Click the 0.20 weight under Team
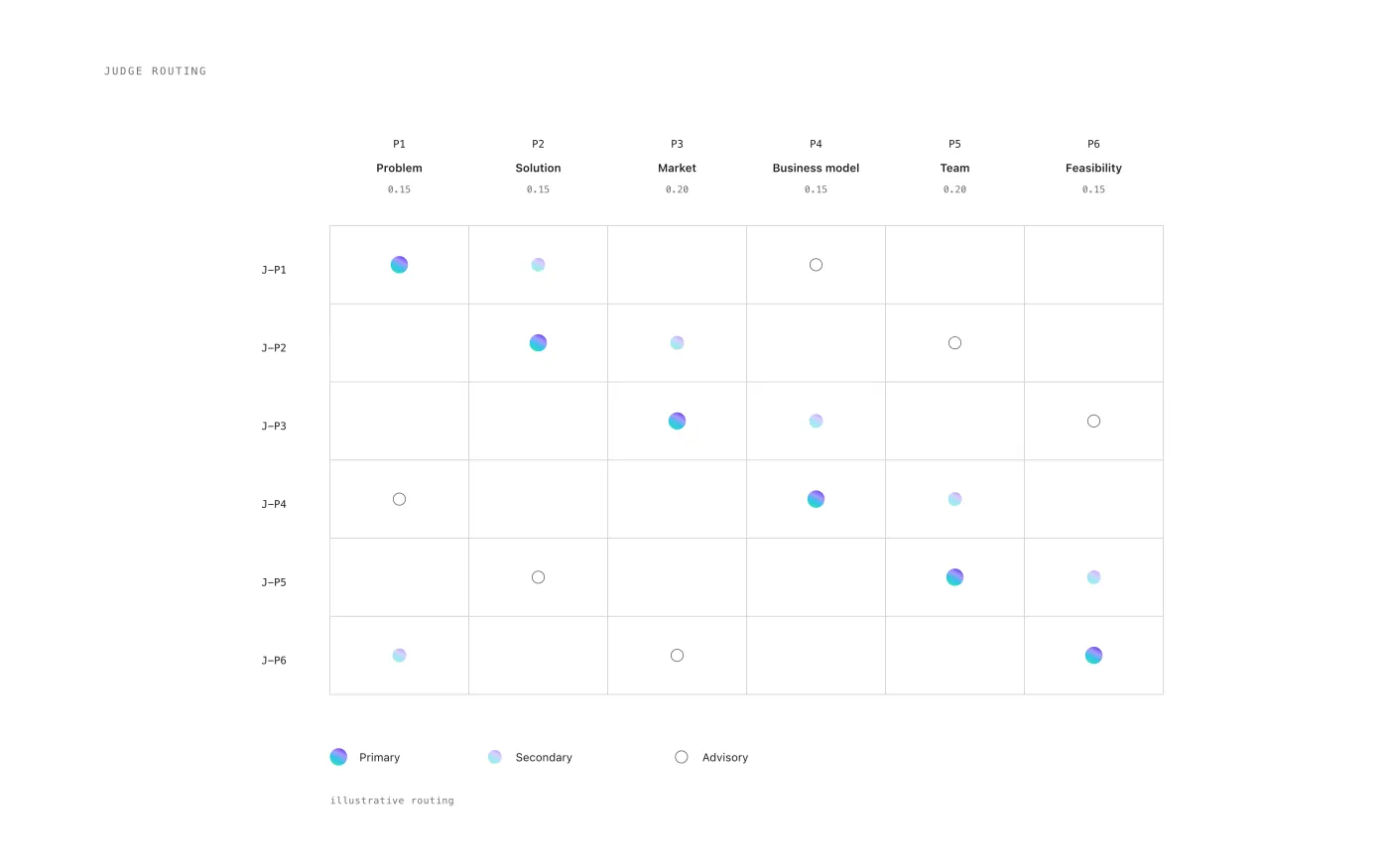Screen dimensions: 1389x868 954,189
